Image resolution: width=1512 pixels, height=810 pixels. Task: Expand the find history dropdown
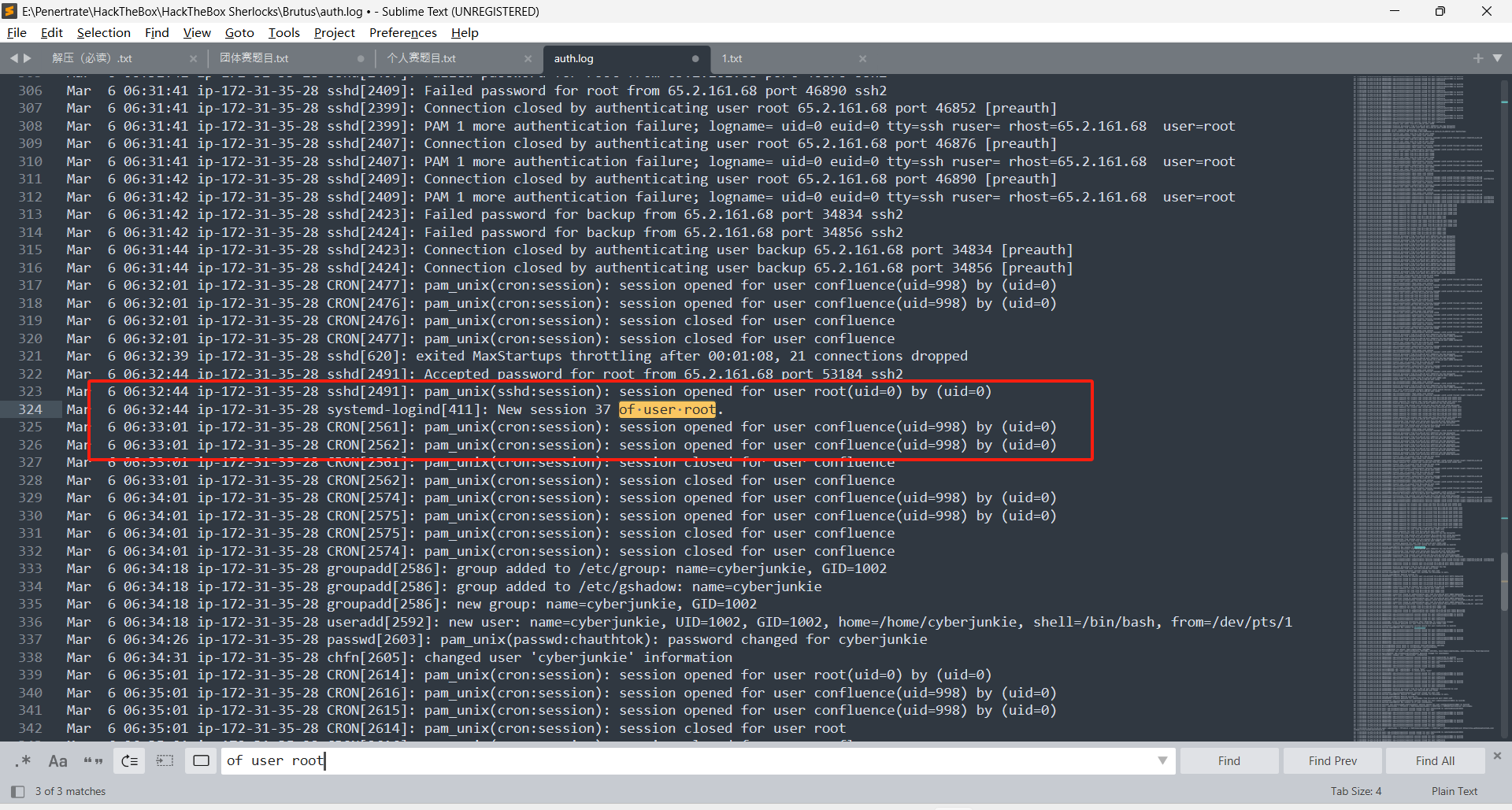point(1162,760)
